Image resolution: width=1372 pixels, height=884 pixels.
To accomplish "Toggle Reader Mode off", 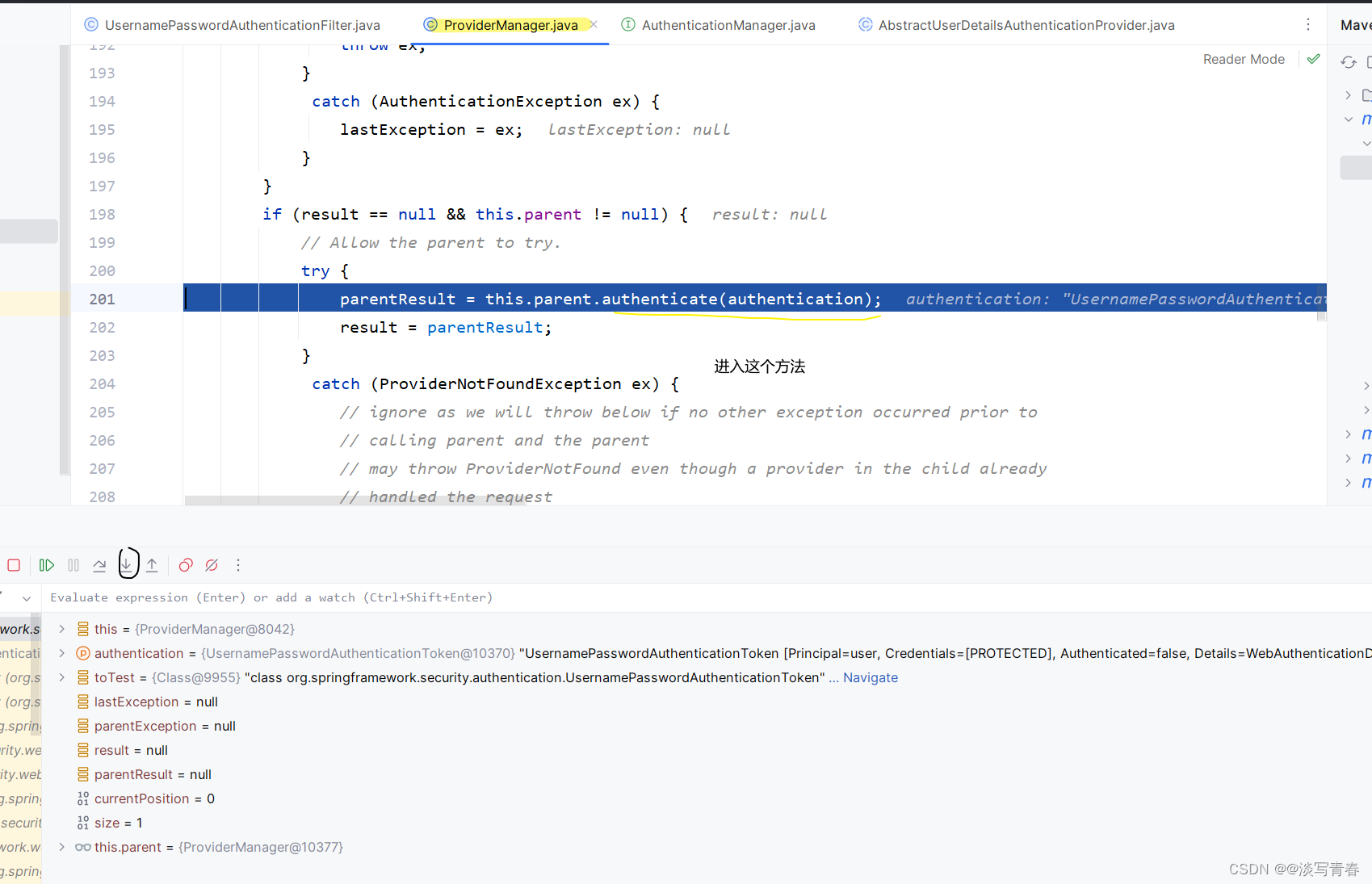I will (x=1244, y=59).
